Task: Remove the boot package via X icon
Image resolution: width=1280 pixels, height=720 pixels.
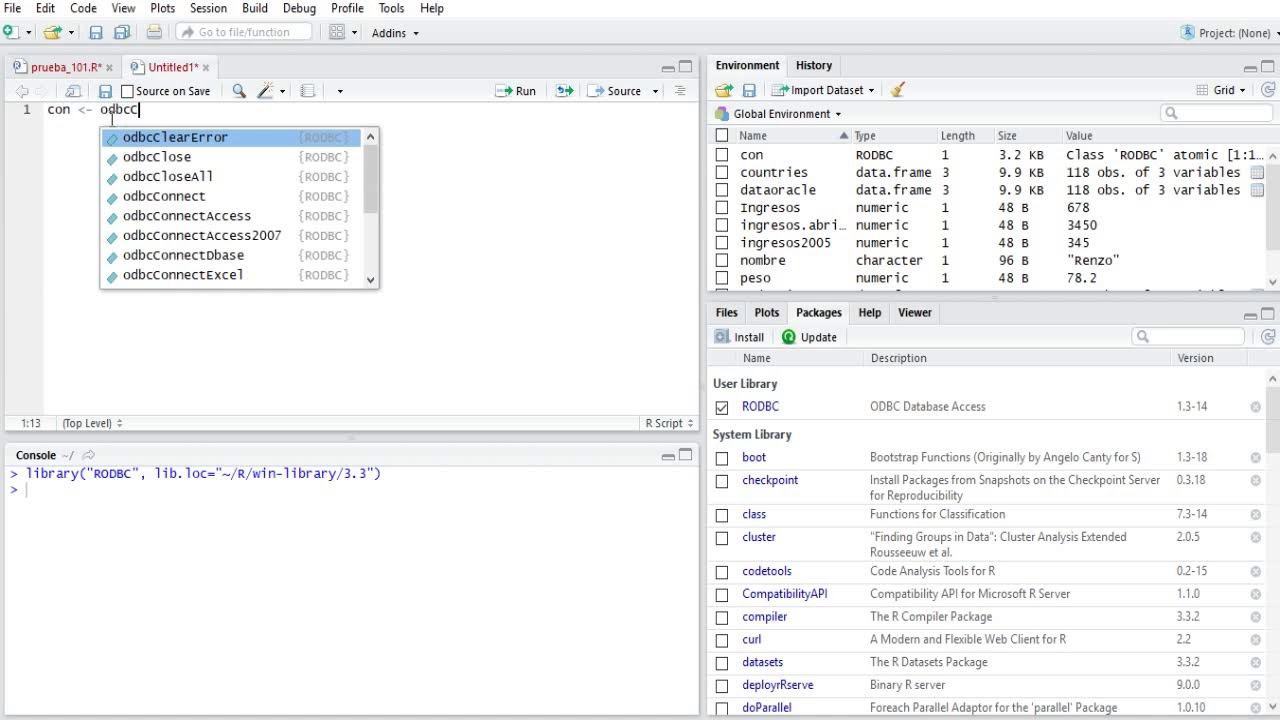Action: [1255, 458]
